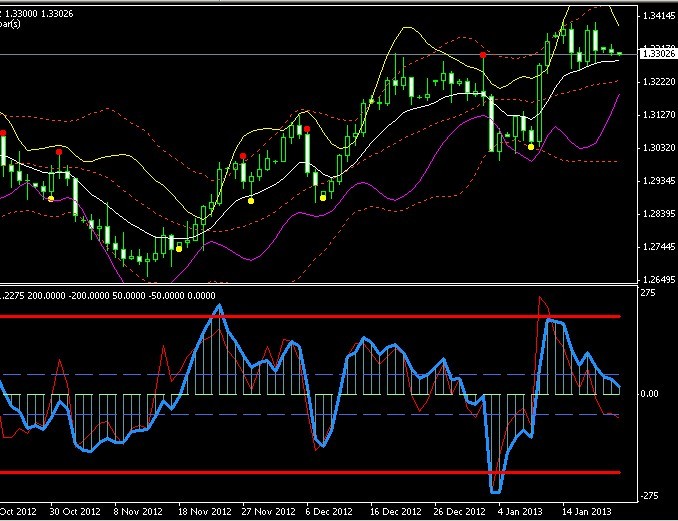Click the 1.28395 price axis label

659,214
